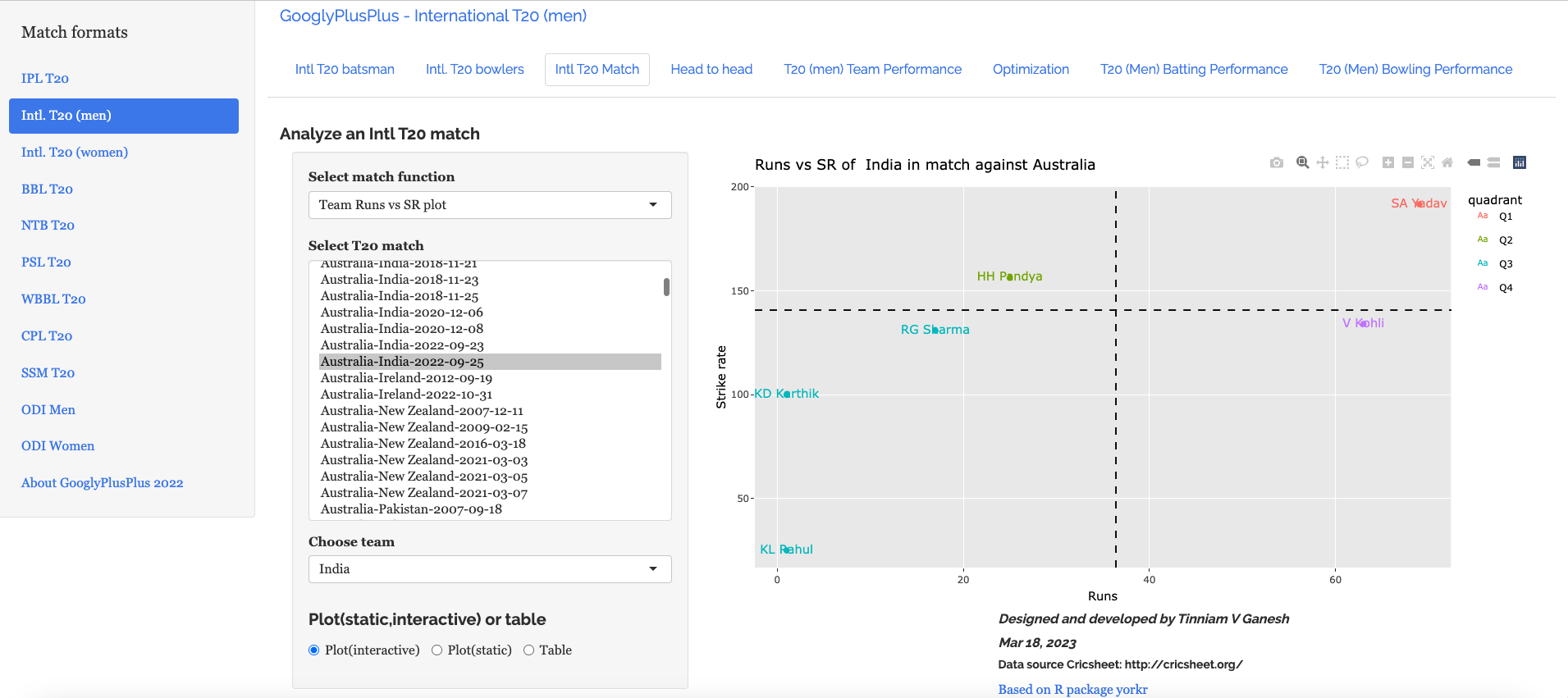The image size is (1568, 698).
Task: Follow the Based on R package yorkr link
Action: point(1072,690)
